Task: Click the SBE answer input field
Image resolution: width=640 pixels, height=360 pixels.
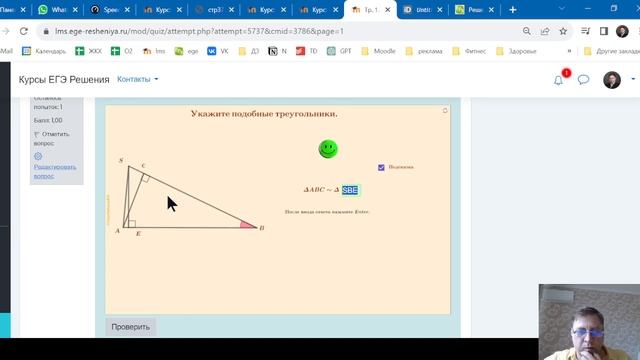Action: [350, 190]
